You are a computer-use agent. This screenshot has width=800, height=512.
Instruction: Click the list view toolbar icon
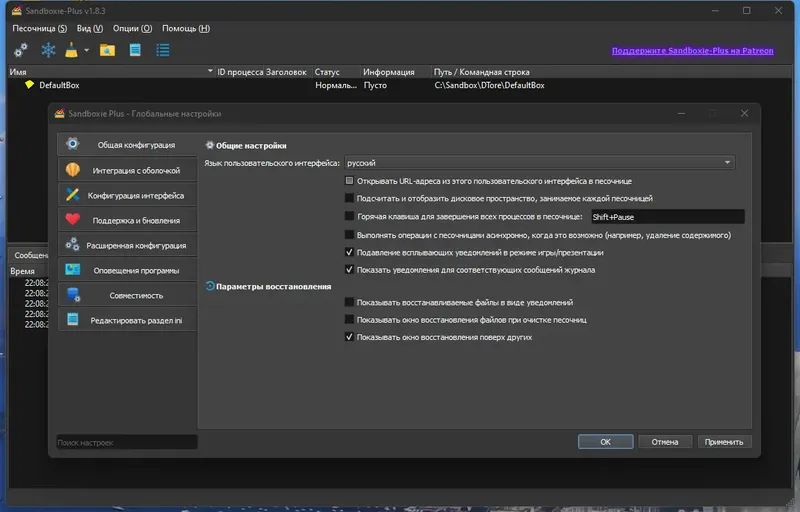point(163,50)
